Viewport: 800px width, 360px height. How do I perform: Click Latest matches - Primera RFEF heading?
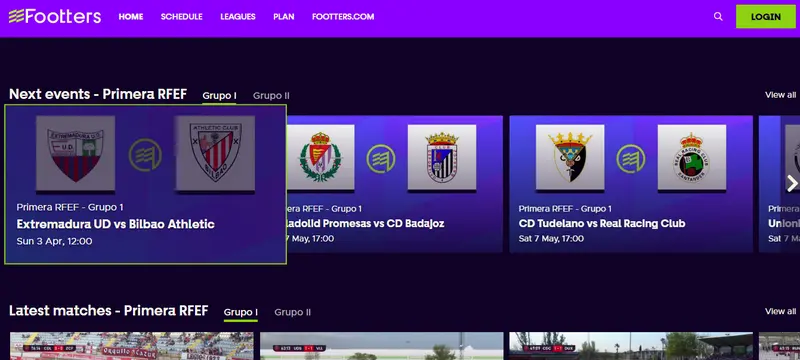109,311
